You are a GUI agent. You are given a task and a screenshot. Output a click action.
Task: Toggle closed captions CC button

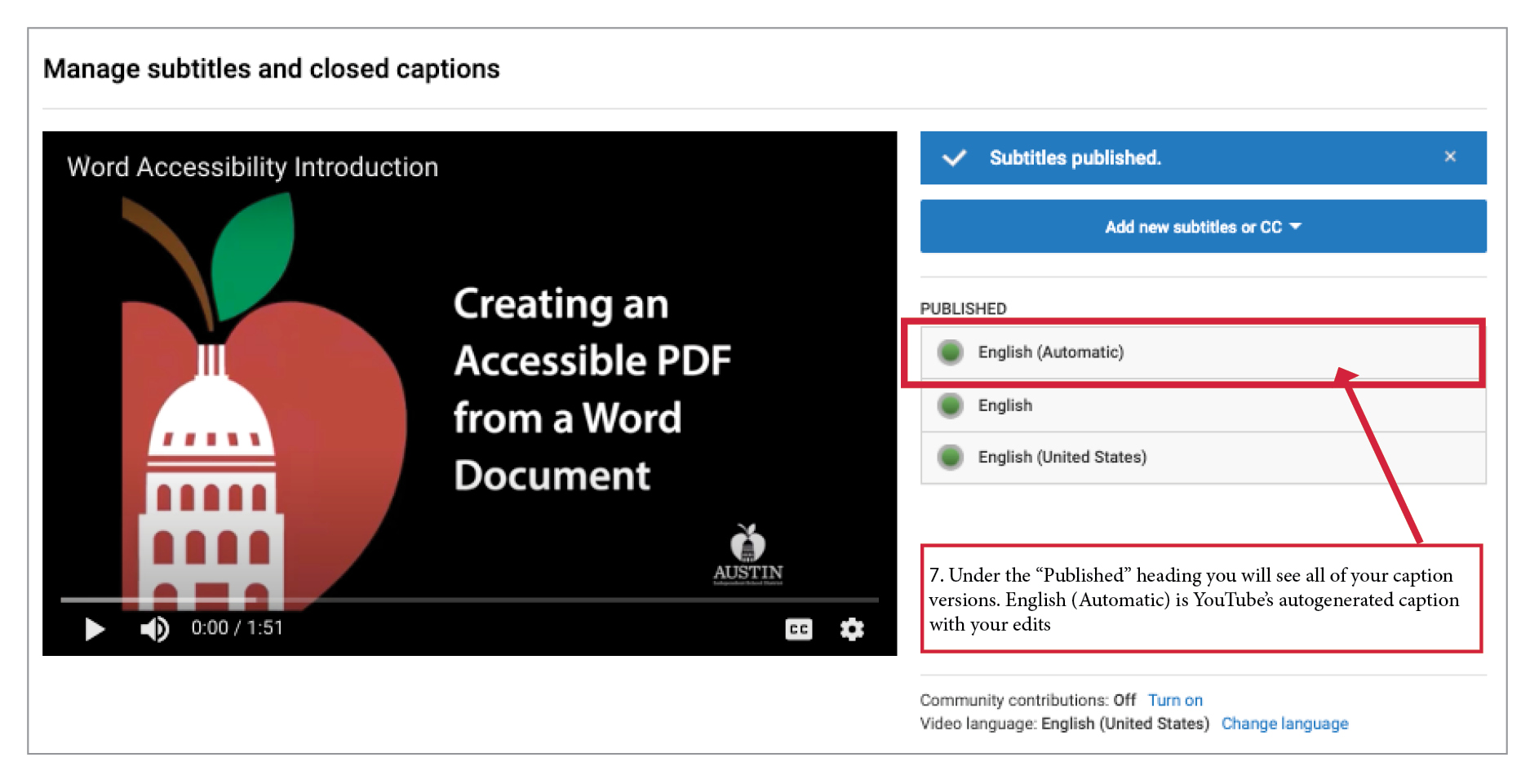(798, 629)
